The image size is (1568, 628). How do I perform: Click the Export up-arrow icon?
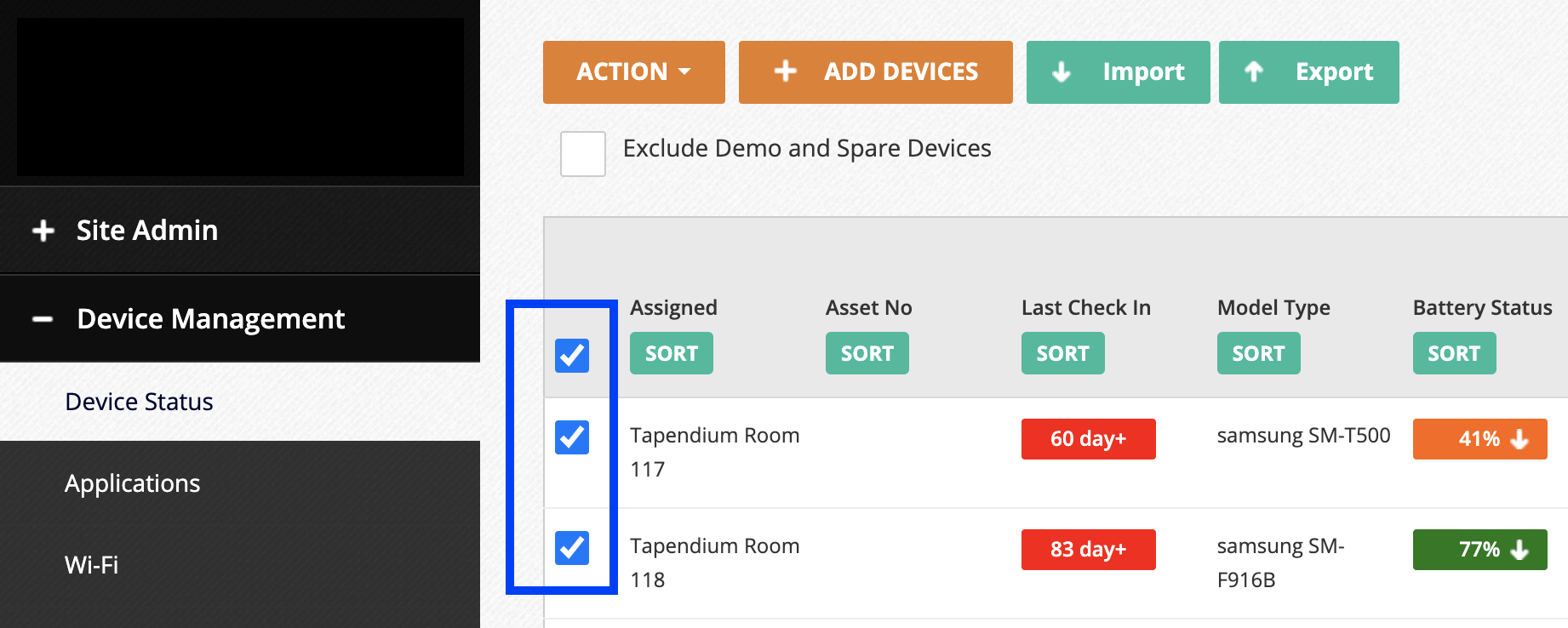(1253, 72)
